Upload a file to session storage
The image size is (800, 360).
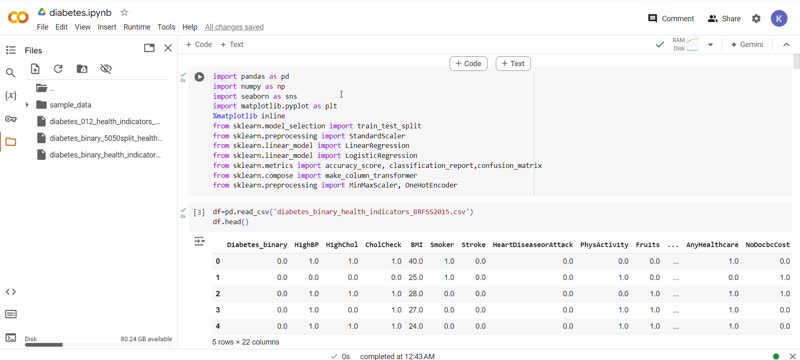coord(35,69)
